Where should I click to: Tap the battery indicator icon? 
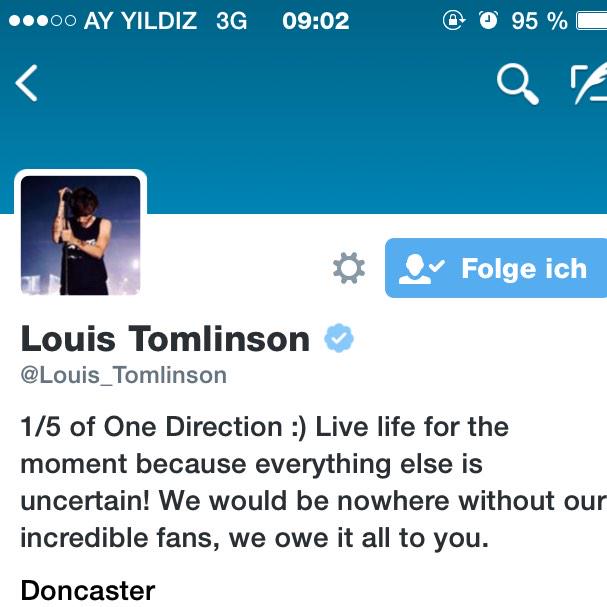click(x=592, y=21)
